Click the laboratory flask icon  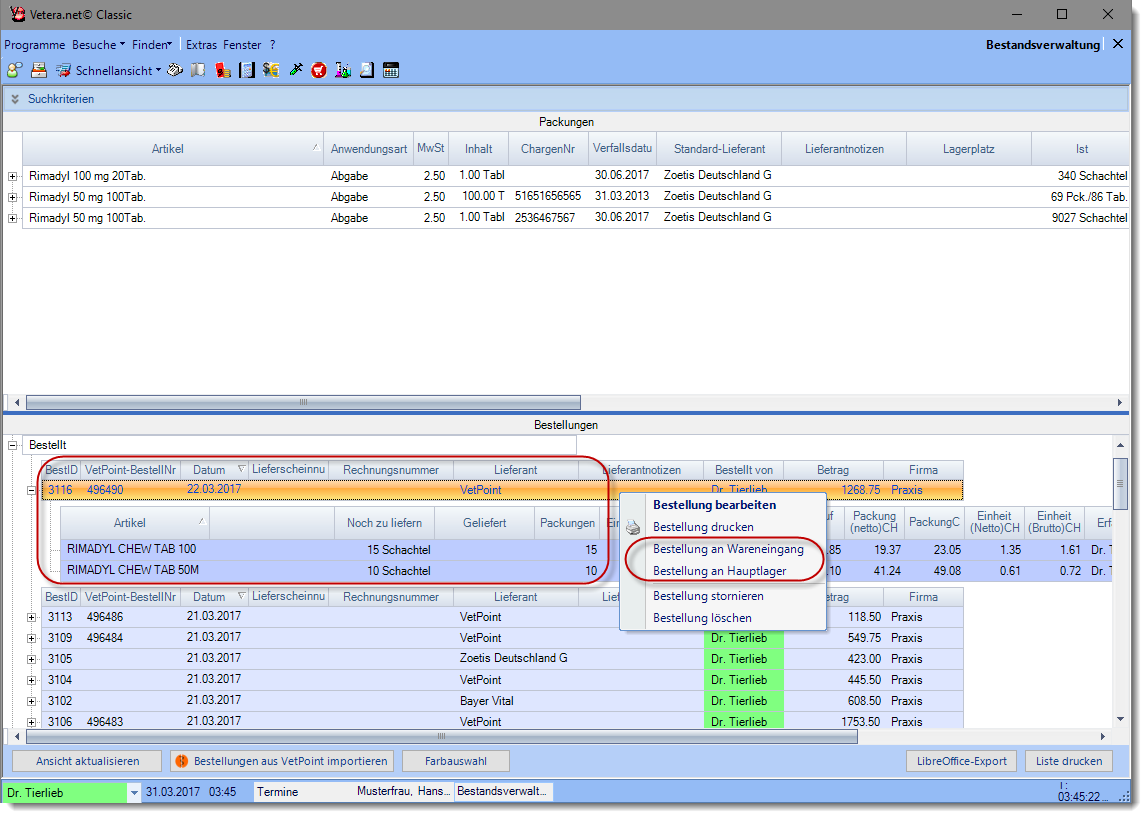click(x=343, y=71)
